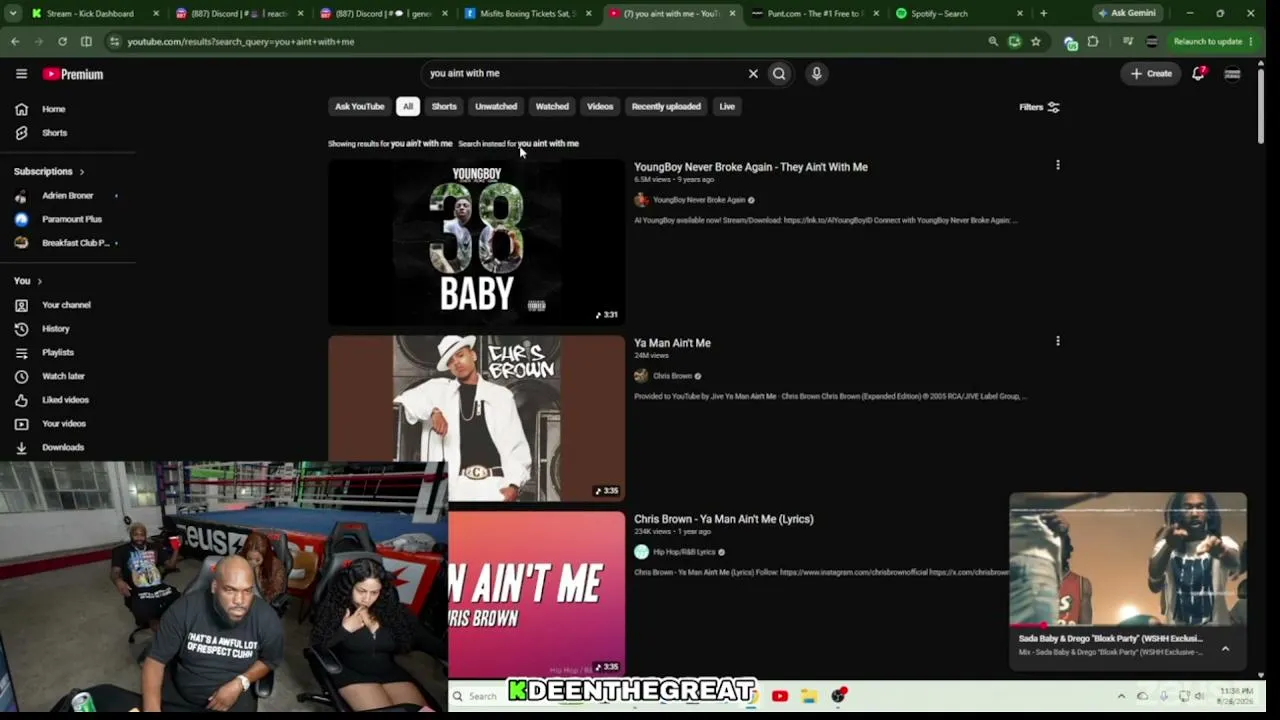The image size is (1280, 720).
Task: Open the search Filters panel
Action: (x=1039, y=107)
